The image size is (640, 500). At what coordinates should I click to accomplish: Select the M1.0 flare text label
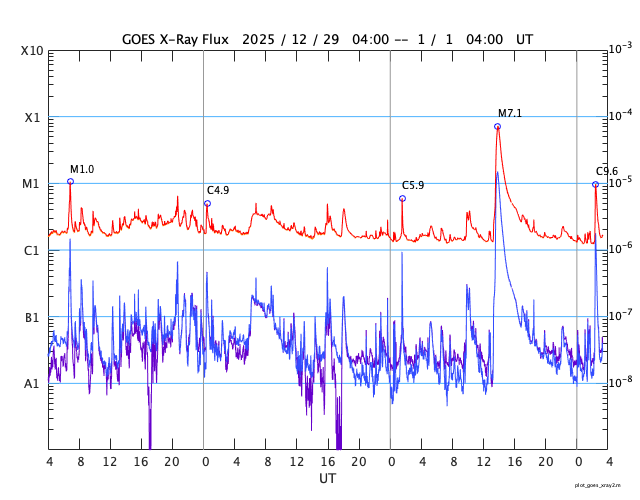(82, 169)
